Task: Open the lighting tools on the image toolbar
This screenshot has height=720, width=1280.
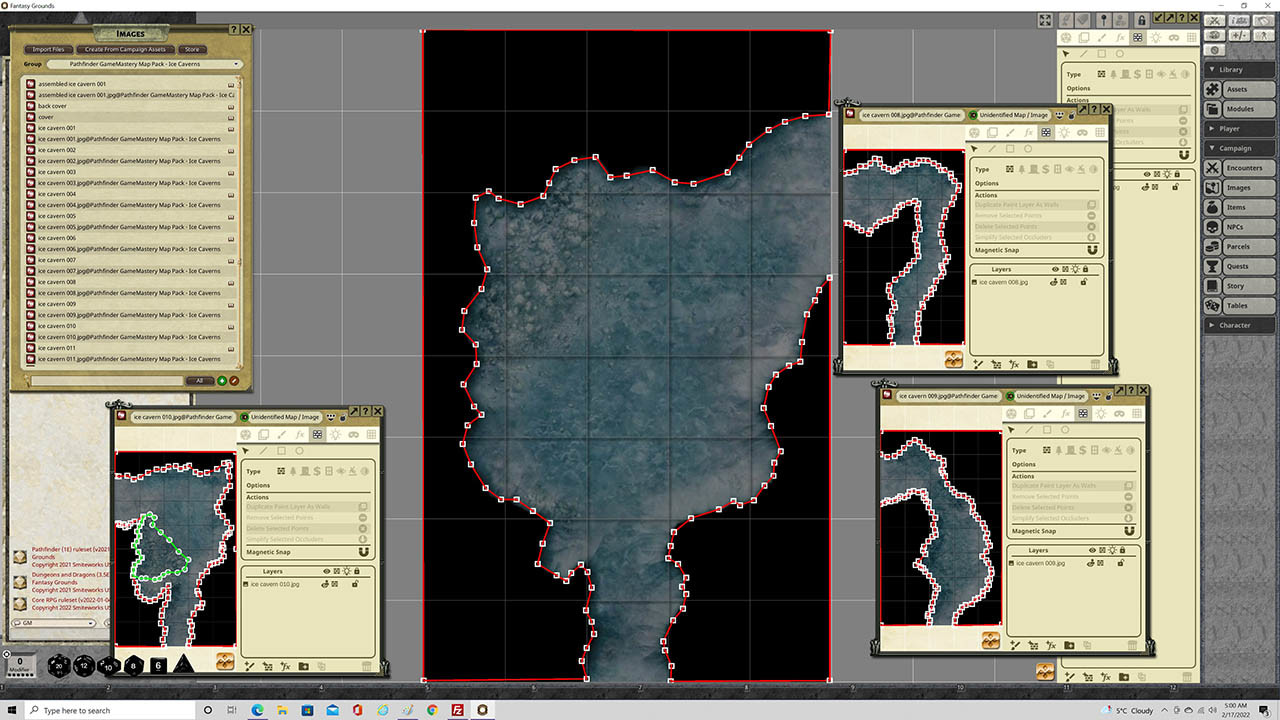Action: click(x=336, y=433)
